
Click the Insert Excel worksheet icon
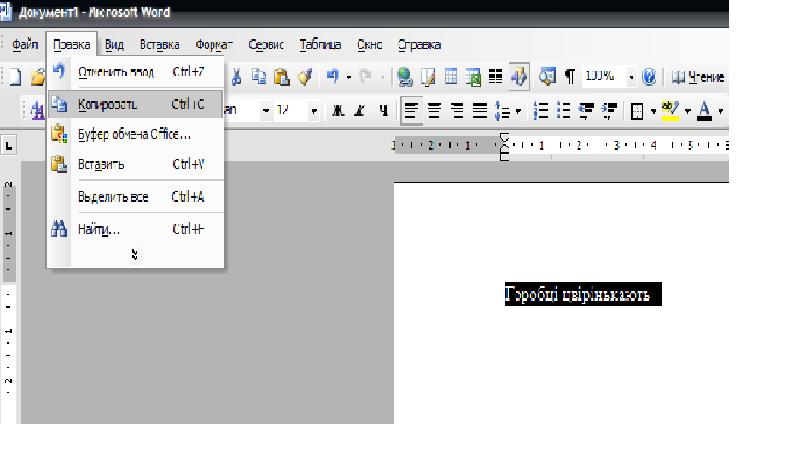point(473,77)
